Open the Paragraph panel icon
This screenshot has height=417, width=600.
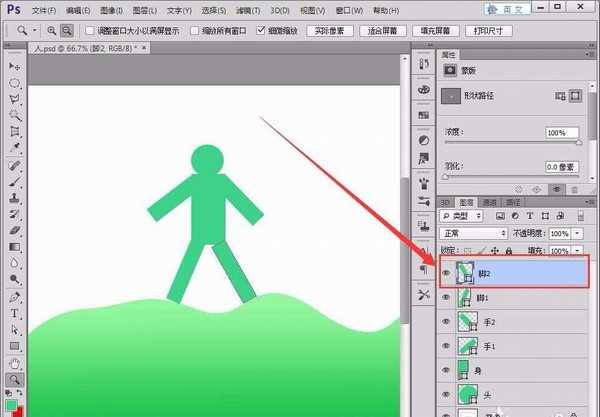pyautogui.click(x=424, y=270)
